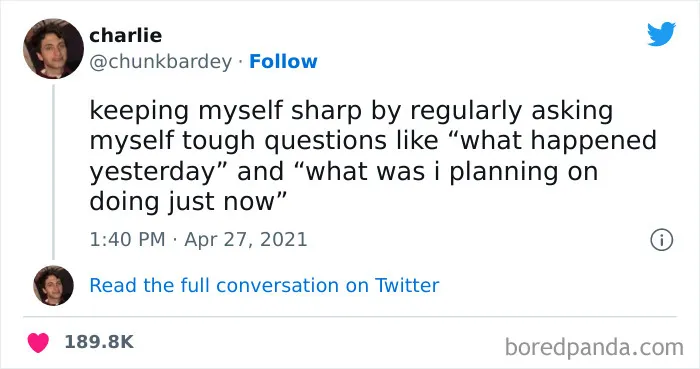Click the Twitter bird logo
This screenshot has height=369, width=700.
661,33
